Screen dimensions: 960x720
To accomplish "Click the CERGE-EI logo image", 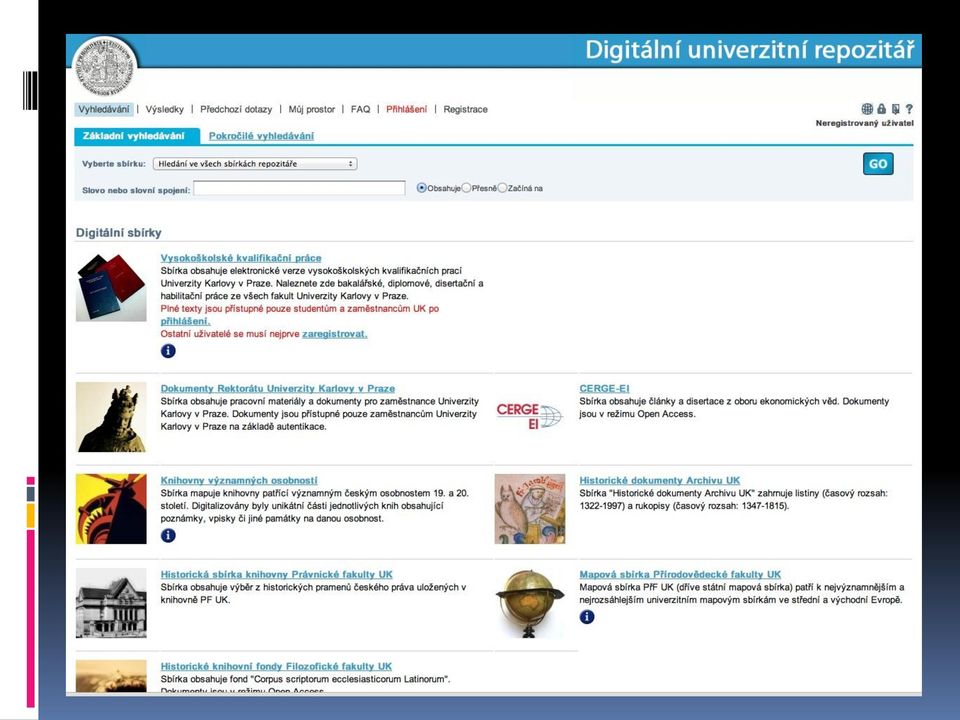I will pyautogui.click(x=529, y=416).
